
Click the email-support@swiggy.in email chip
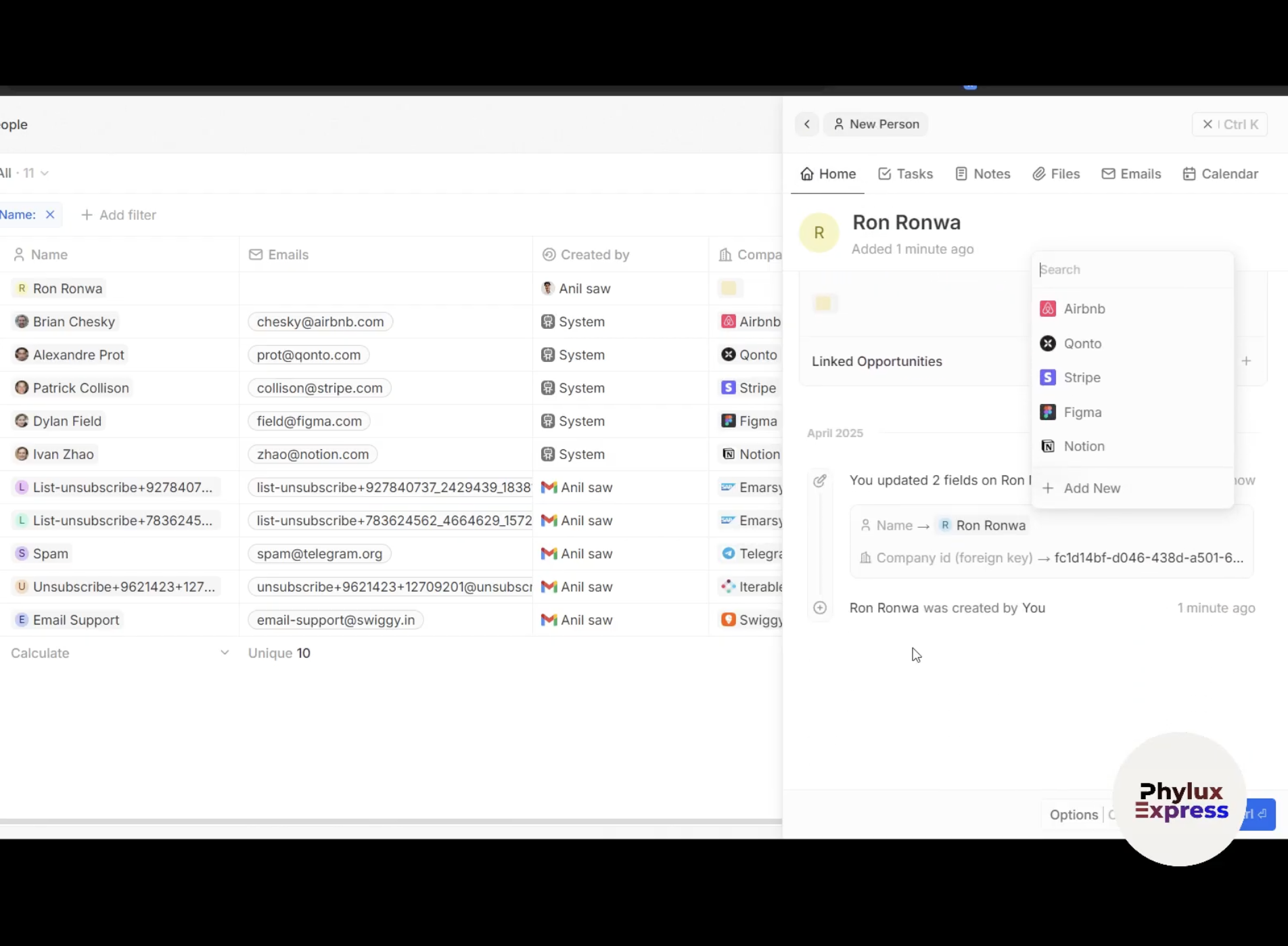(x=336, y=620)
